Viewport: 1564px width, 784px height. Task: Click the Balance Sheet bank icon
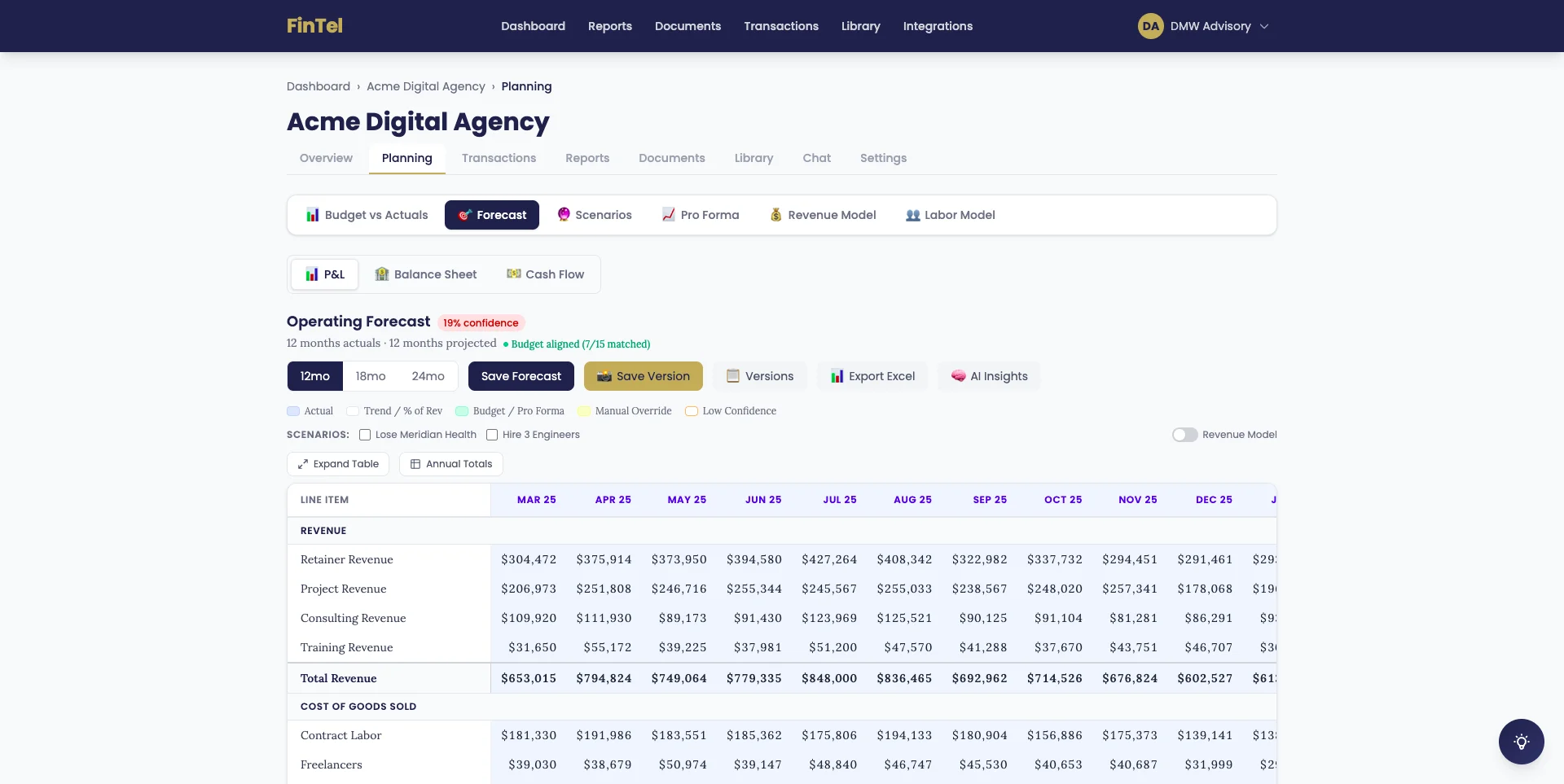tap(381, 274)
